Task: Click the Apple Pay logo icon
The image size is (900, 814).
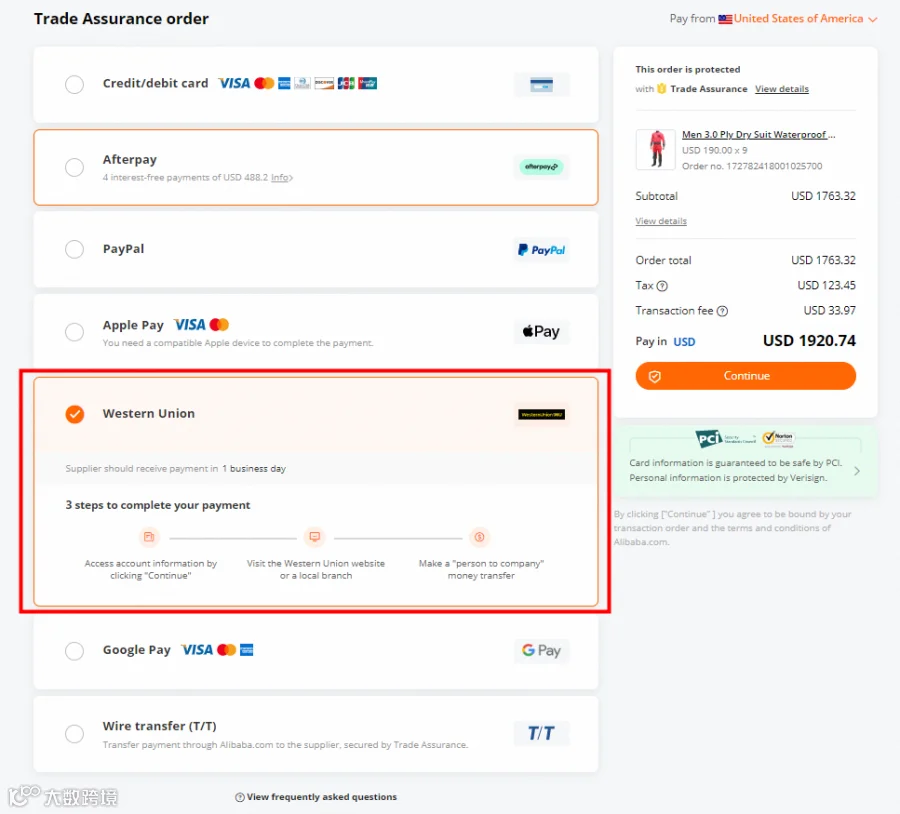Action: 541,331
